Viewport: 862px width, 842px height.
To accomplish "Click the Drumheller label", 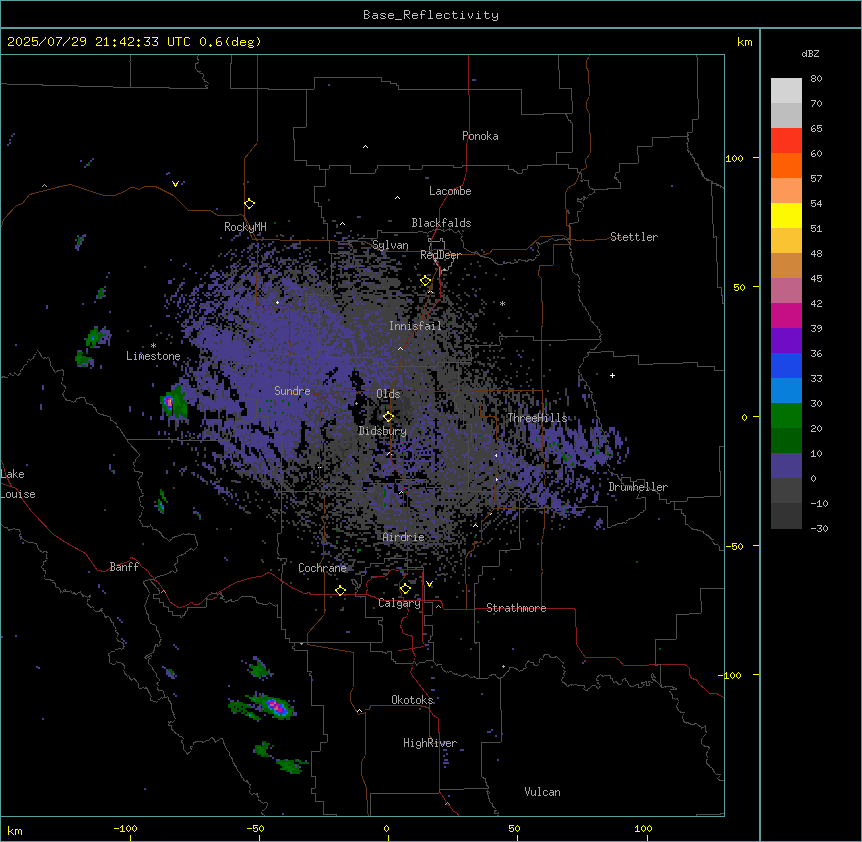I will pos(638,487).
